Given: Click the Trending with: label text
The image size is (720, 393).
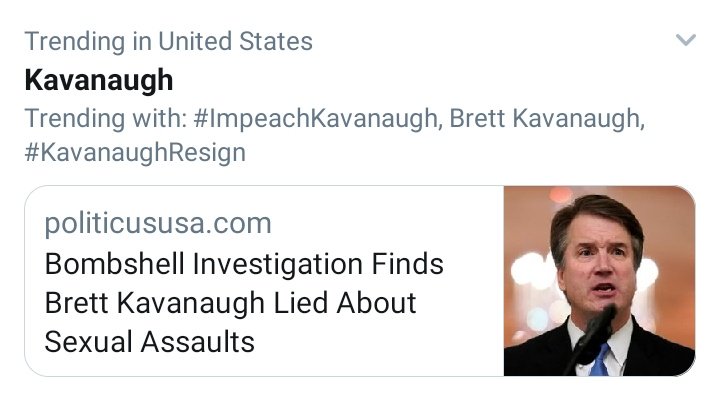Looking at the screenshot, I should pos(106,118).
